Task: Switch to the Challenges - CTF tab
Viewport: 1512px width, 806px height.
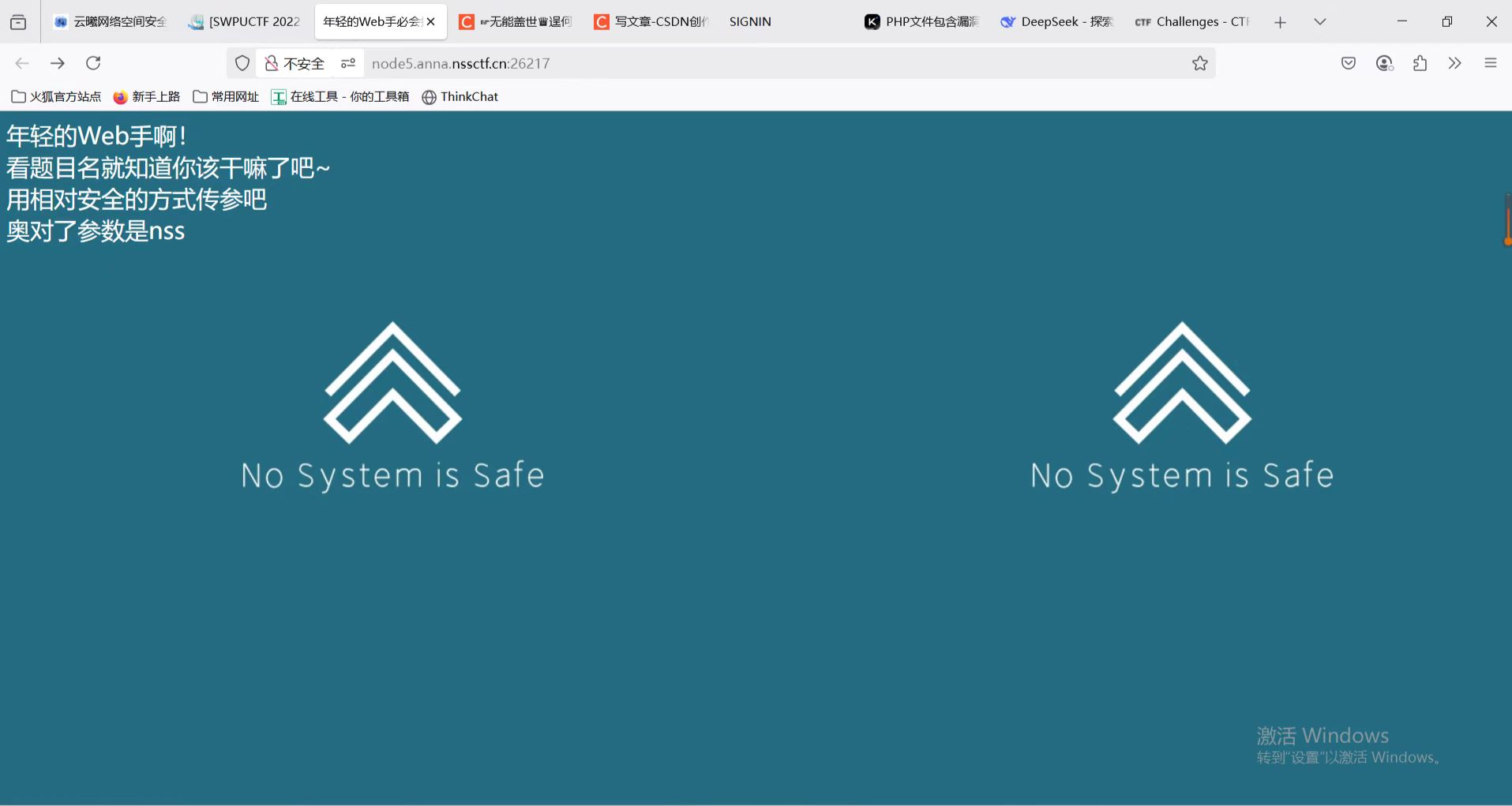Action: (x=1192, y=22)
